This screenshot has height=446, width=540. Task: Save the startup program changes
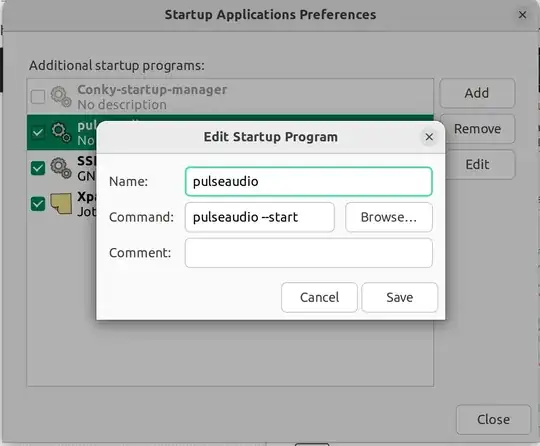(x=399, y=298)
